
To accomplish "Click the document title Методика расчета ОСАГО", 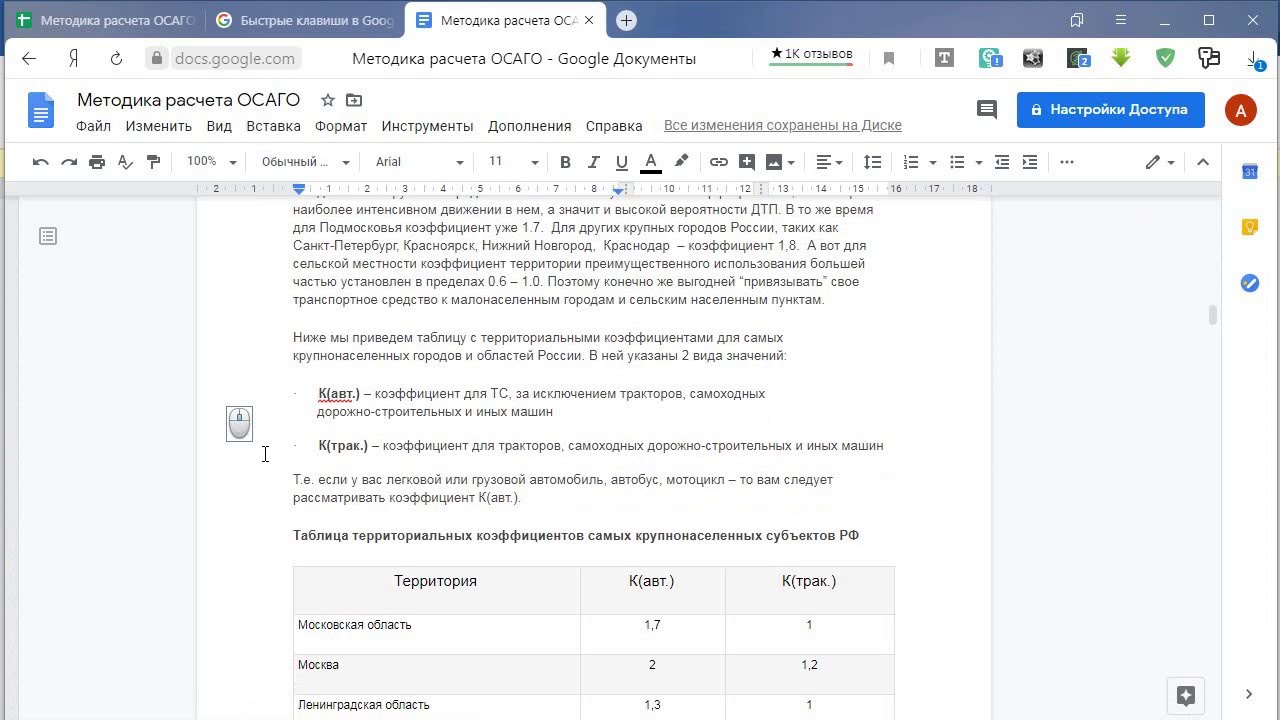I will coord(188,100).
